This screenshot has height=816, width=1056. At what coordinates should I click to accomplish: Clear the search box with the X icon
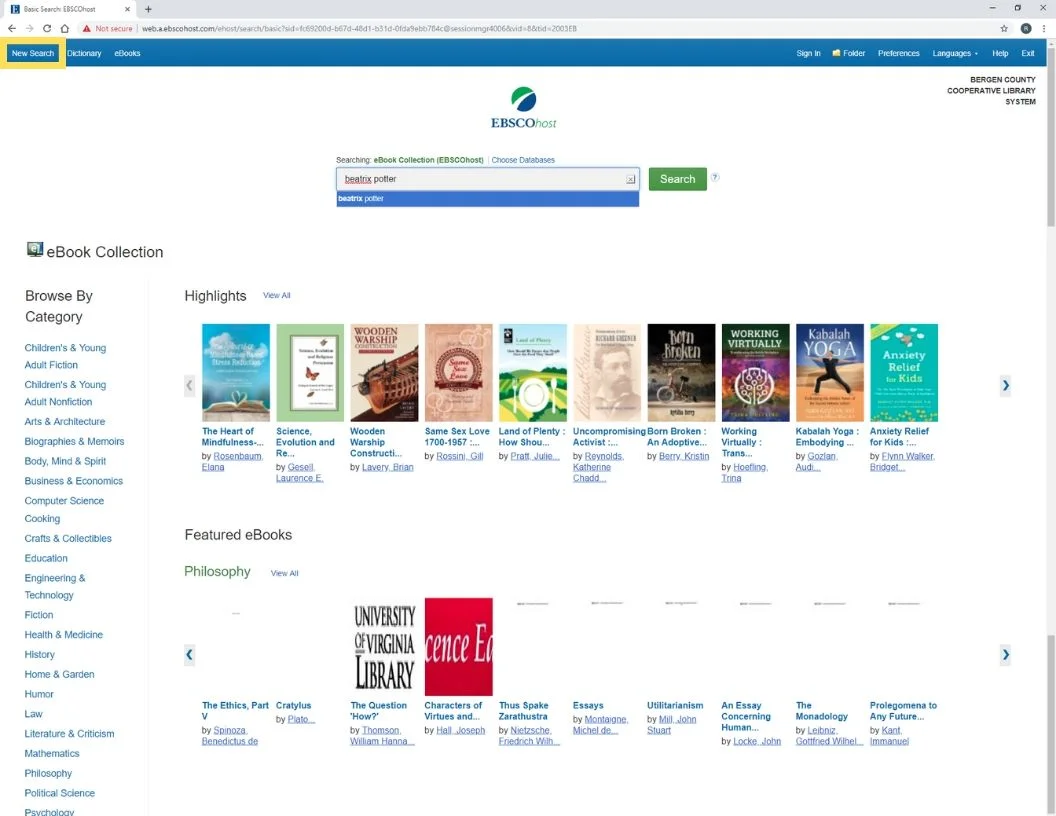coord(630,179)
